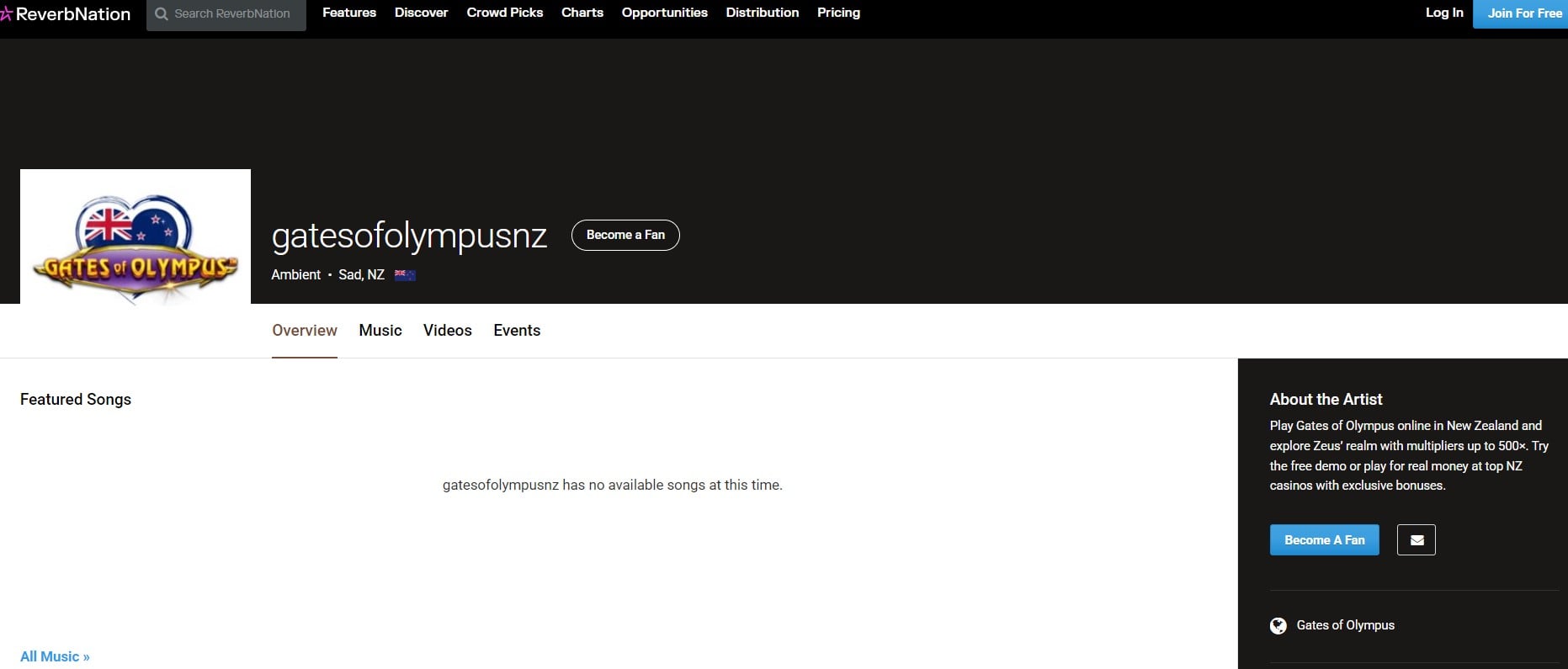
Task: Click the envelope message icon button
Action: 1417,540
